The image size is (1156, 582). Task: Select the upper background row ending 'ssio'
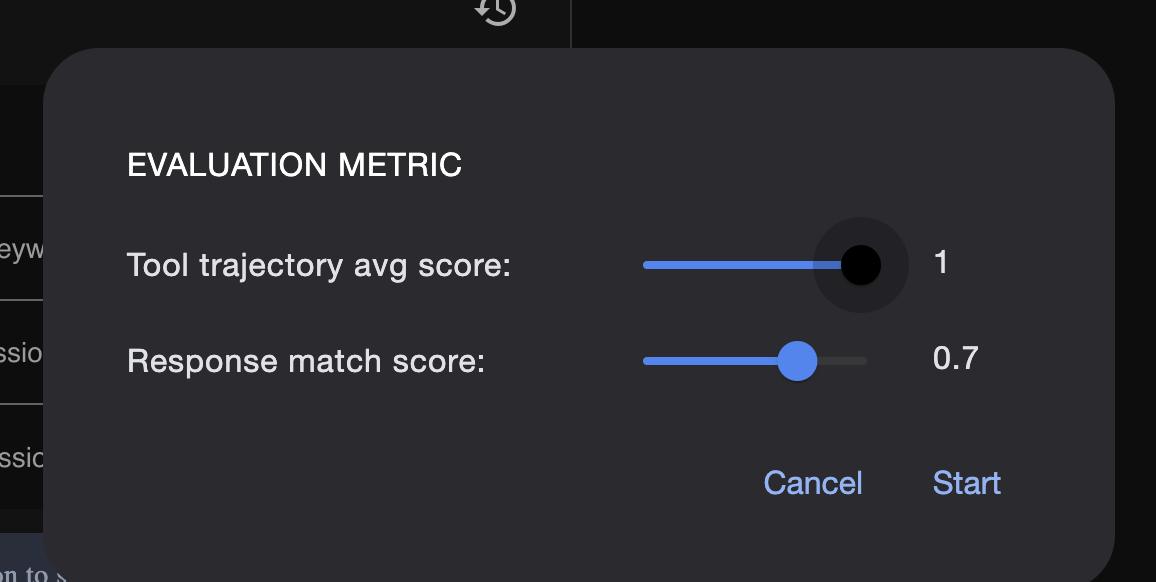[x=21, y=352]
